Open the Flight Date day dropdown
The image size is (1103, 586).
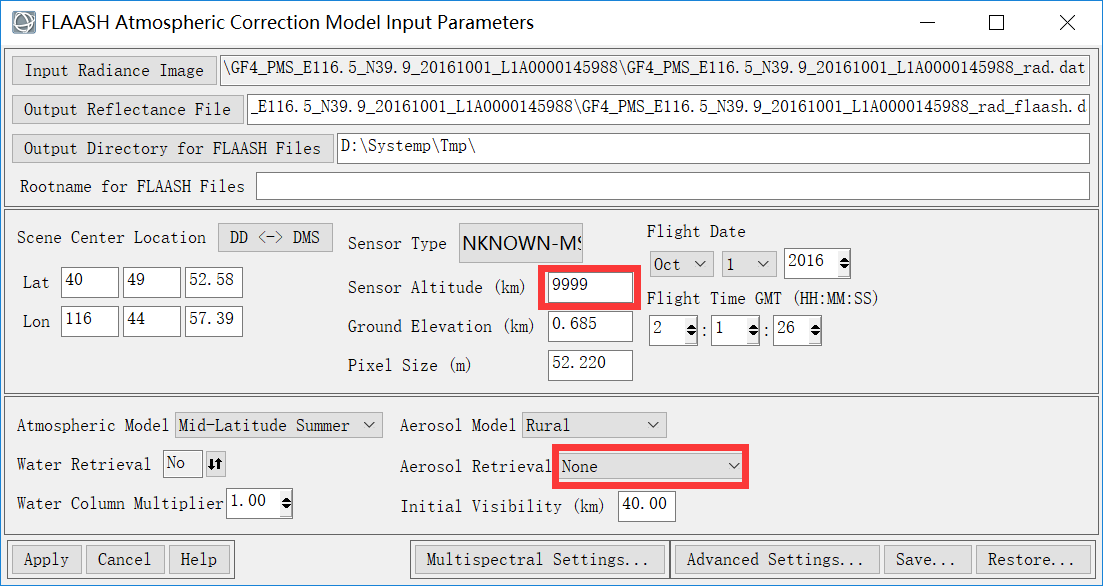(748, 264)
